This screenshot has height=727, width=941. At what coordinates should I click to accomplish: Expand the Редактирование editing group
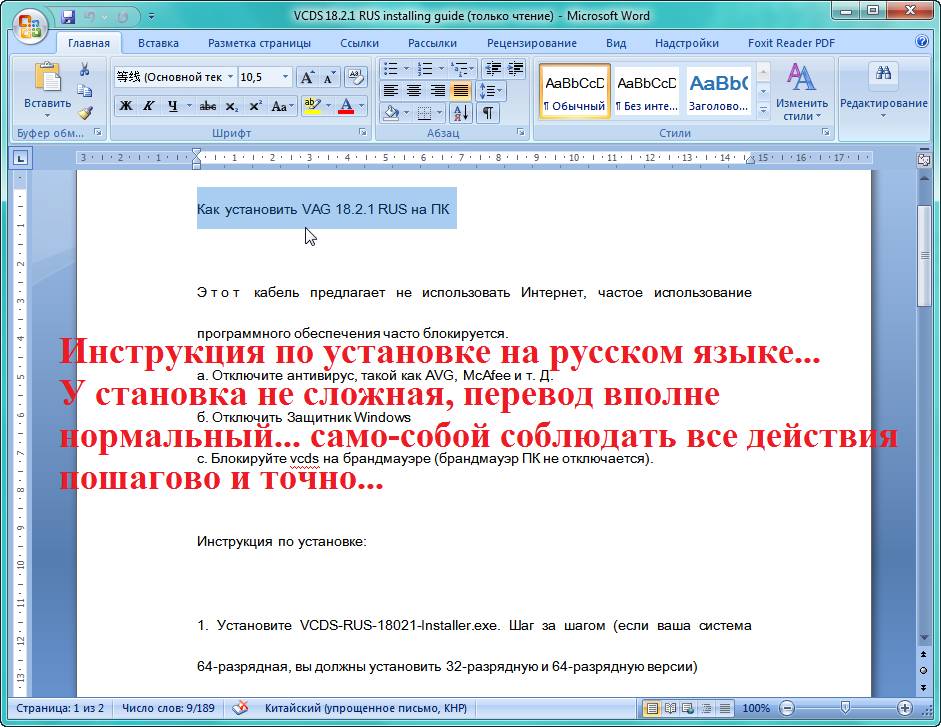[883, 95]
